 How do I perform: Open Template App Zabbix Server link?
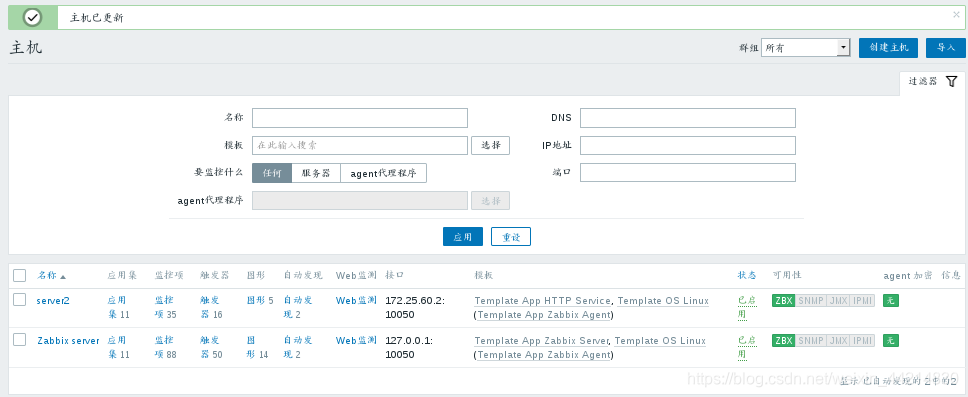541,341
